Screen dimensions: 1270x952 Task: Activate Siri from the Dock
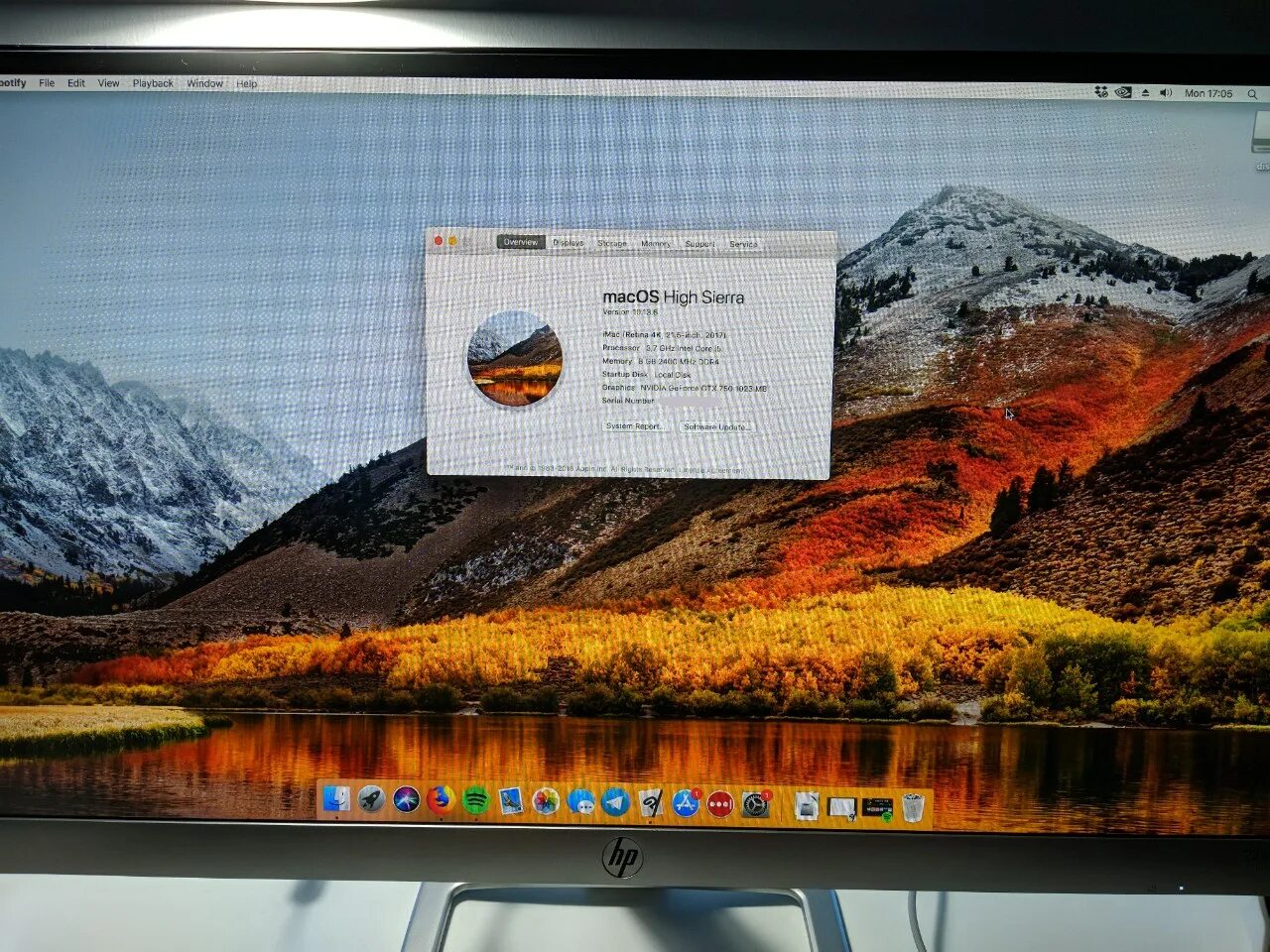click(406, 798)
